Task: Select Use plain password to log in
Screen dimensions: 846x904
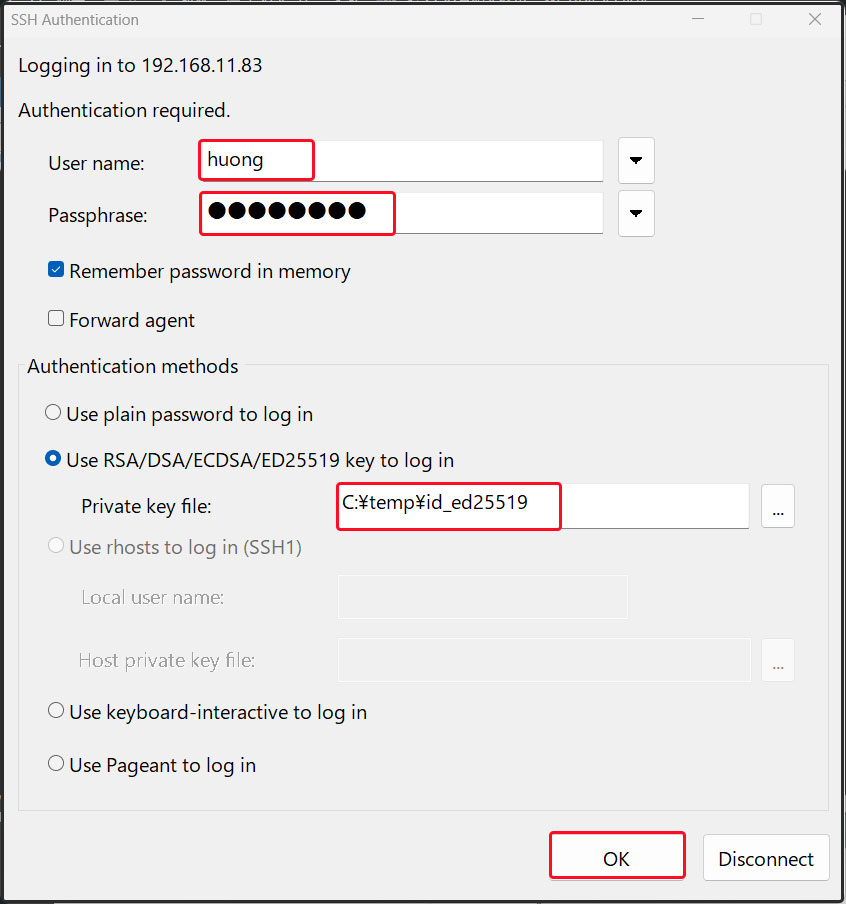Action: coord(54,413)
